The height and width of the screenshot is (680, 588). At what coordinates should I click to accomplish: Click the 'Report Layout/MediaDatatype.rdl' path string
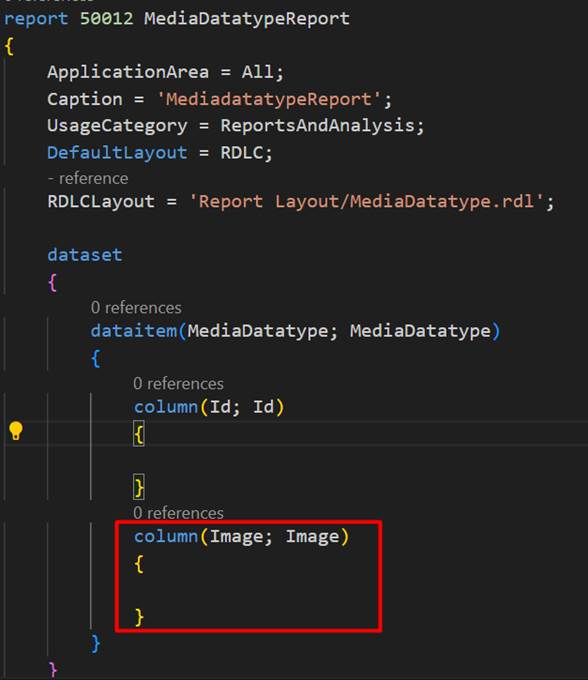click(x=366, y=202)
